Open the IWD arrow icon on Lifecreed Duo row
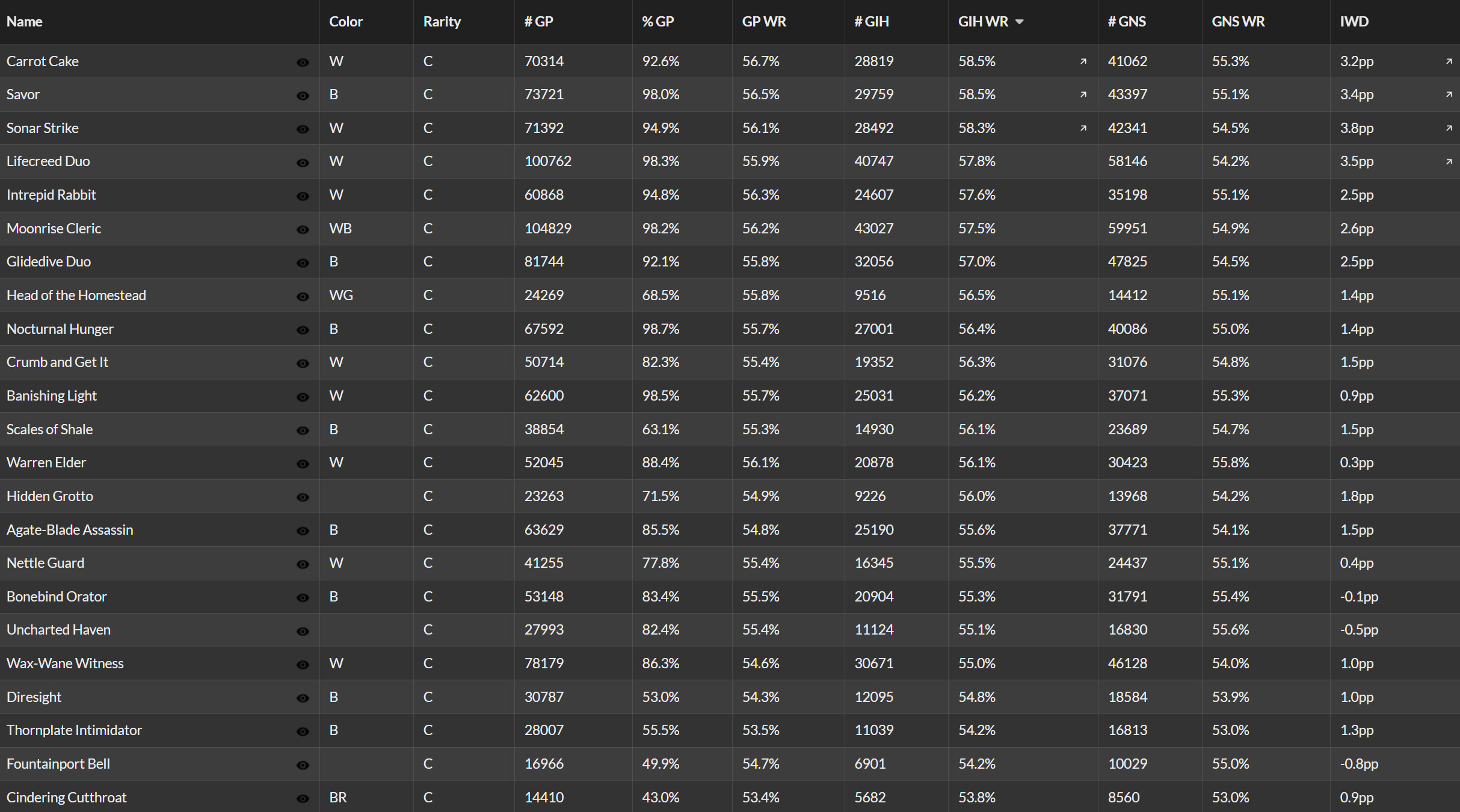This screenshot has width=1460, height=812. coord(1449,161)
